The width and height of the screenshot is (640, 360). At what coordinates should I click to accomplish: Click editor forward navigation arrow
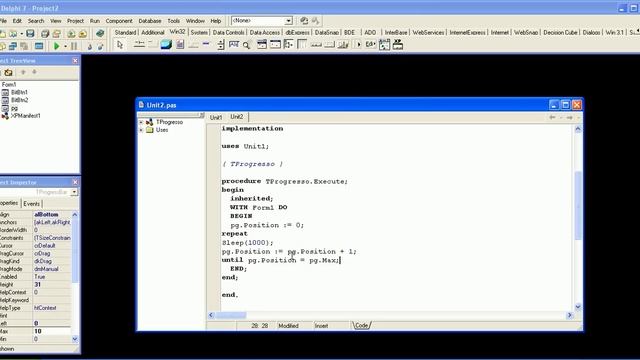coord(569,117)
